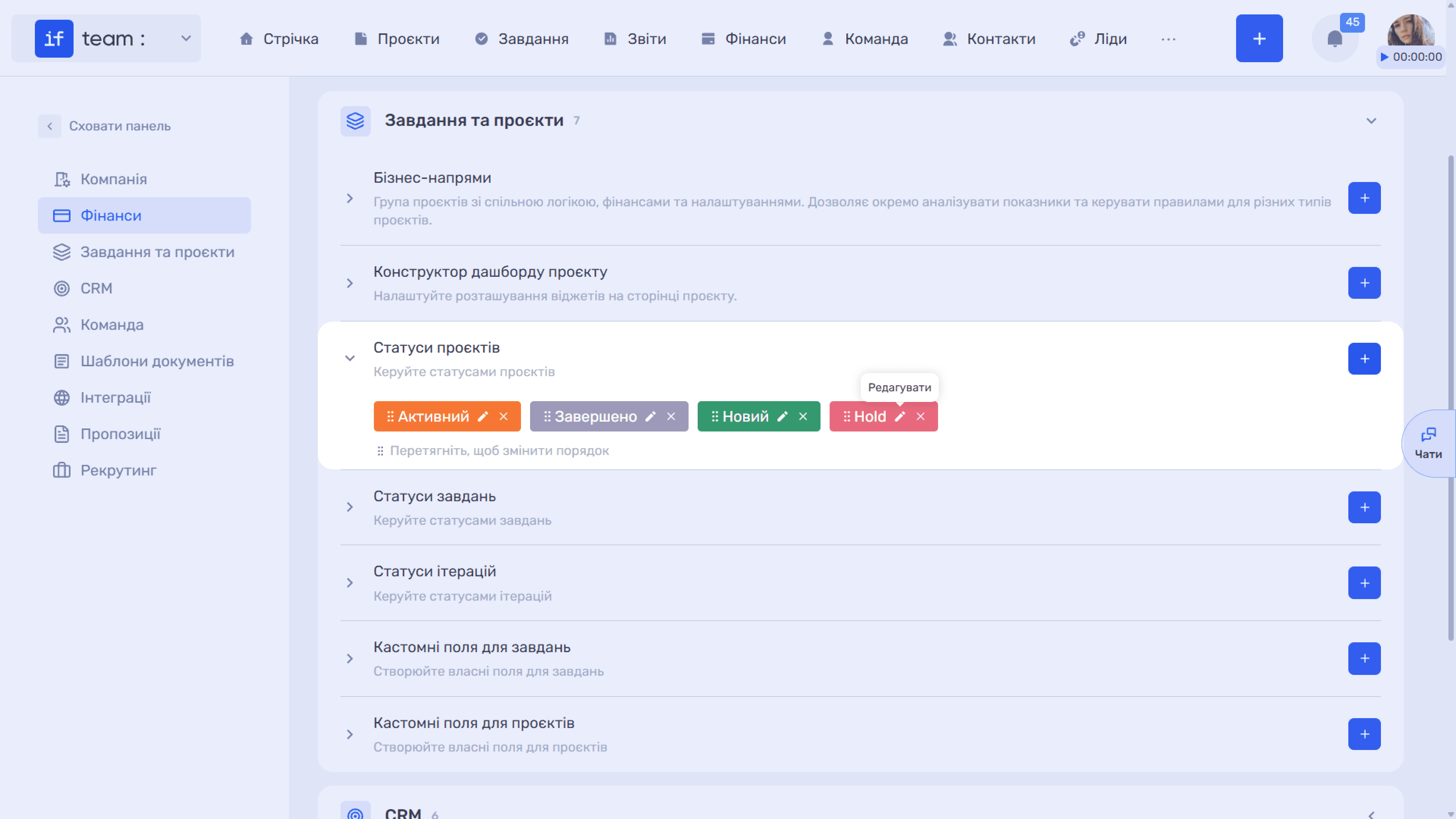Open Ліди in the top navigation
Screen dimensions: 1456x819
(1098, 38)
